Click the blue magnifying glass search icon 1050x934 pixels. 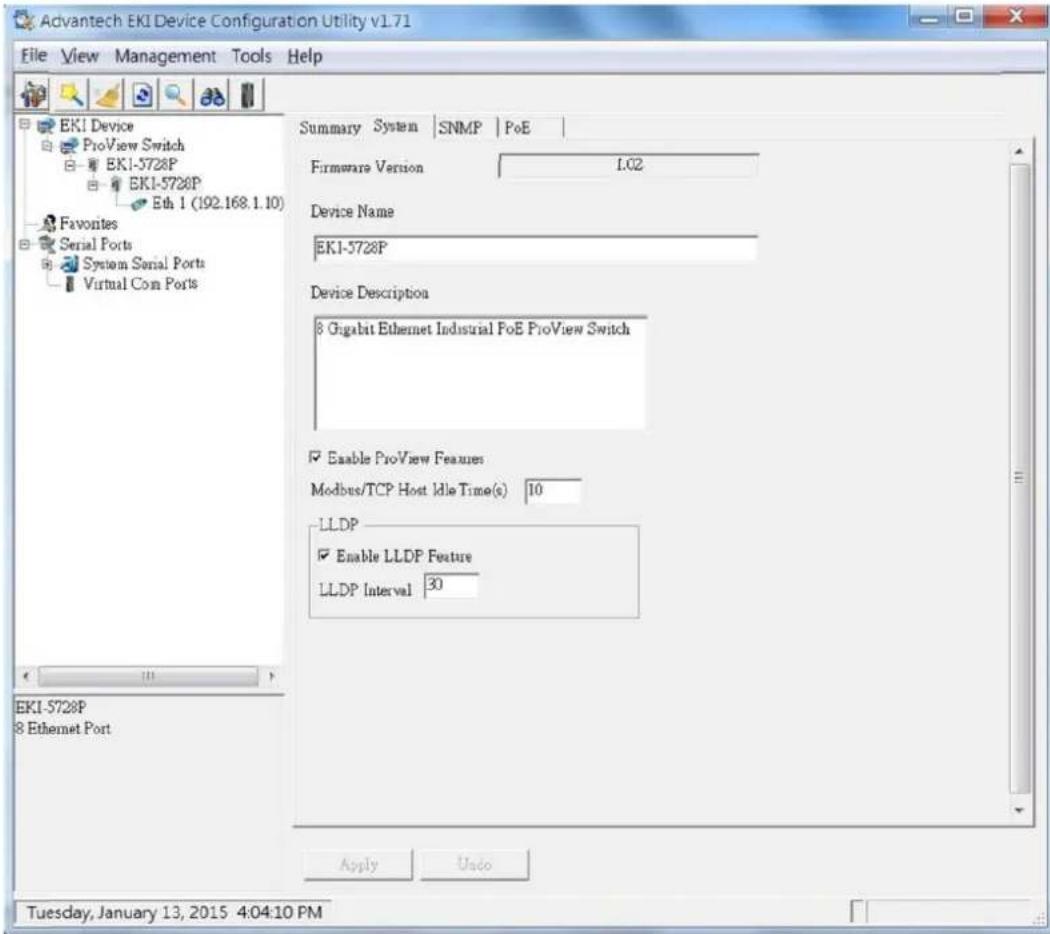pos(176,95)
